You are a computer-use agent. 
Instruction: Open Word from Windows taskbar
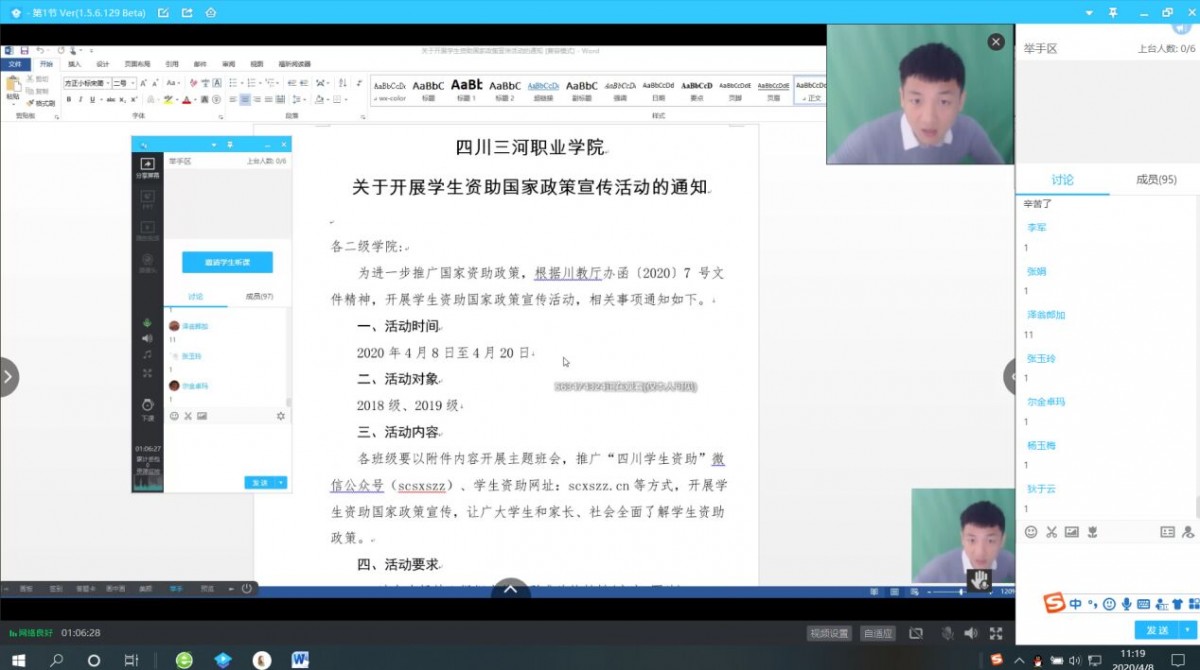(299, 660)
